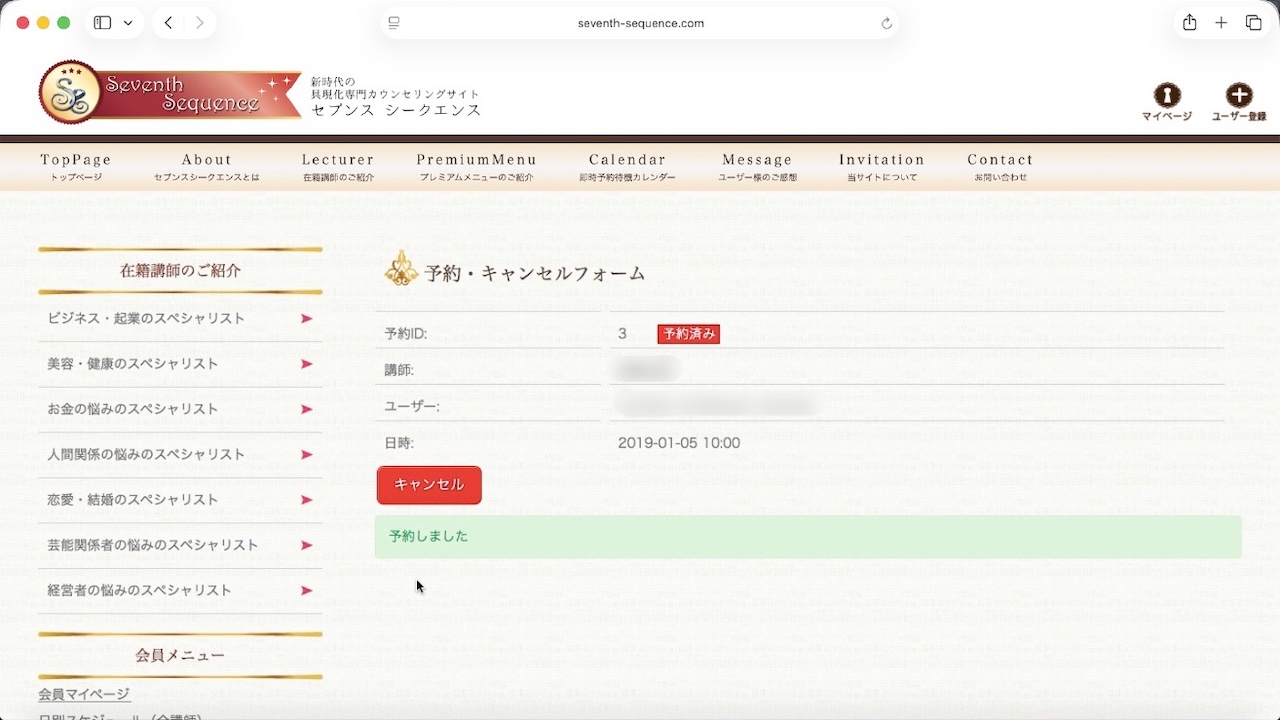The width and height of the screenshot is (1280, 720).
Task: Expand ビジネス・起業のスペシャリスト red arrow
Action: (306, 319)
